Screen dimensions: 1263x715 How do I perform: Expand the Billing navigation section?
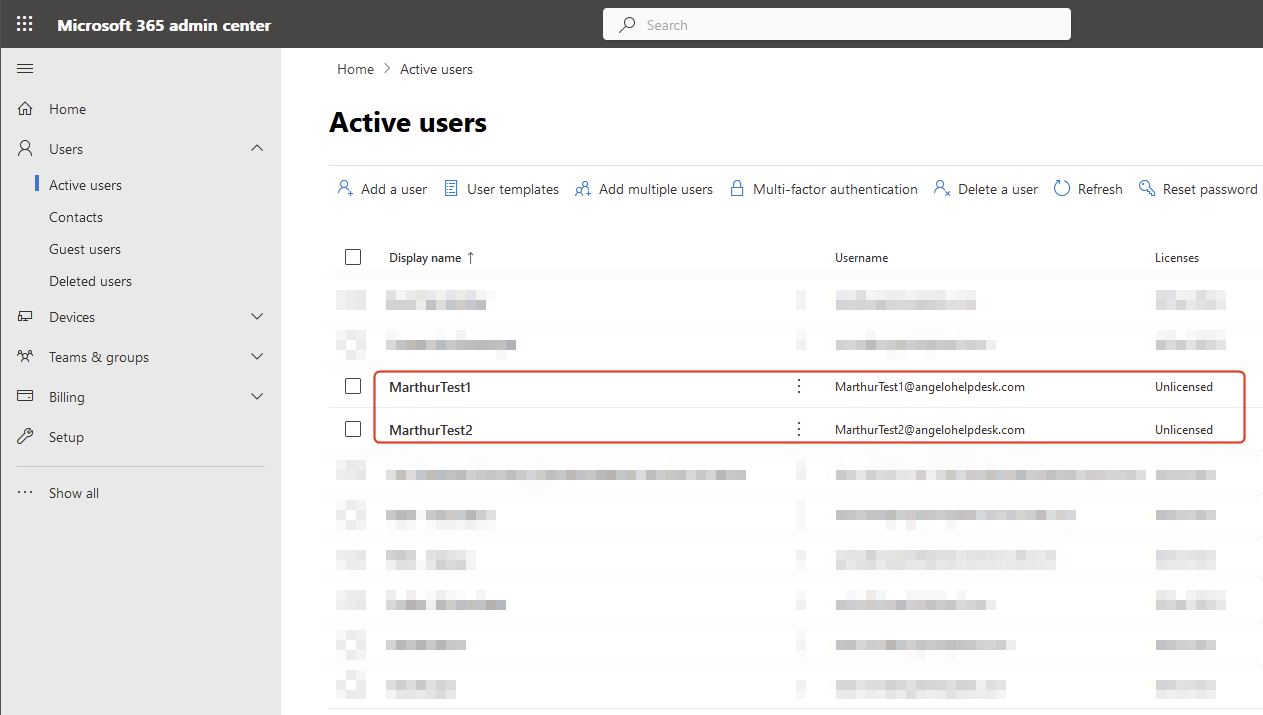tap(257, 396)
